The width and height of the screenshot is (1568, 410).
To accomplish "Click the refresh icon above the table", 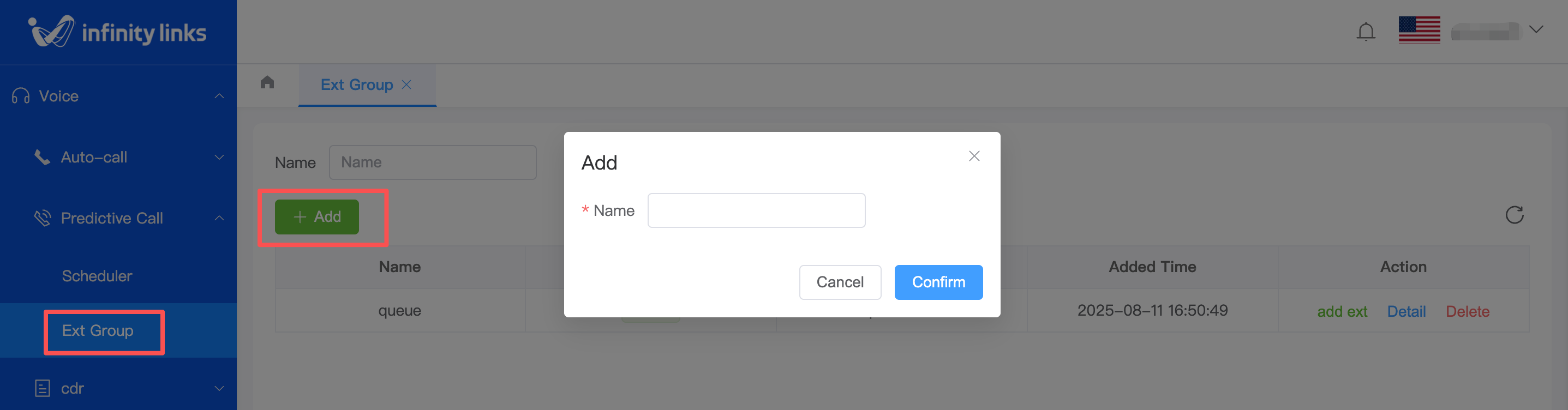I will [x=1514, y=215].
